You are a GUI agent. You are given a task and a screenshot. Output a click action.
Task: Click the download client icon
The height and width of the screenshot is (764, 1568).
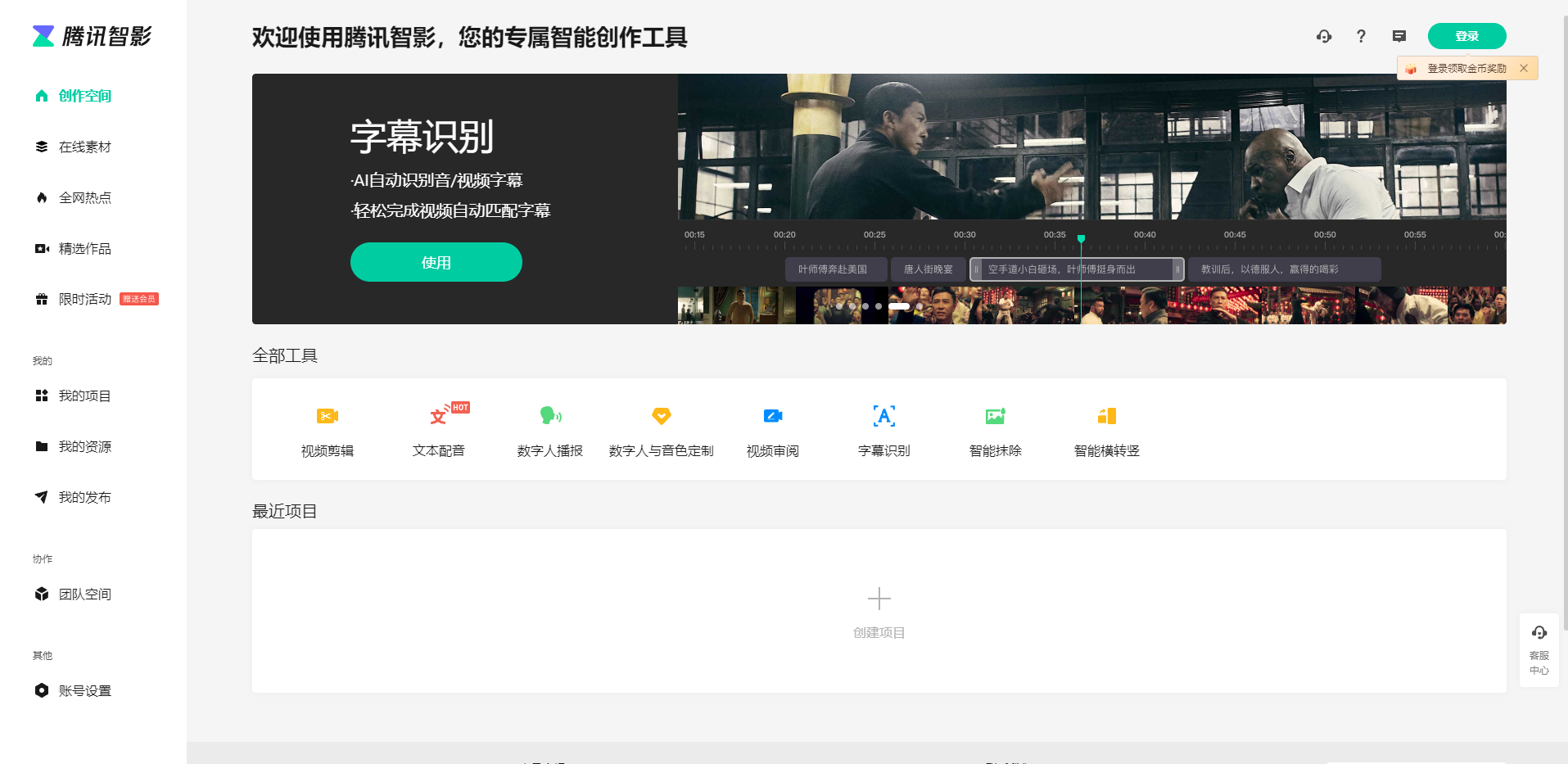coord(1323,36)
